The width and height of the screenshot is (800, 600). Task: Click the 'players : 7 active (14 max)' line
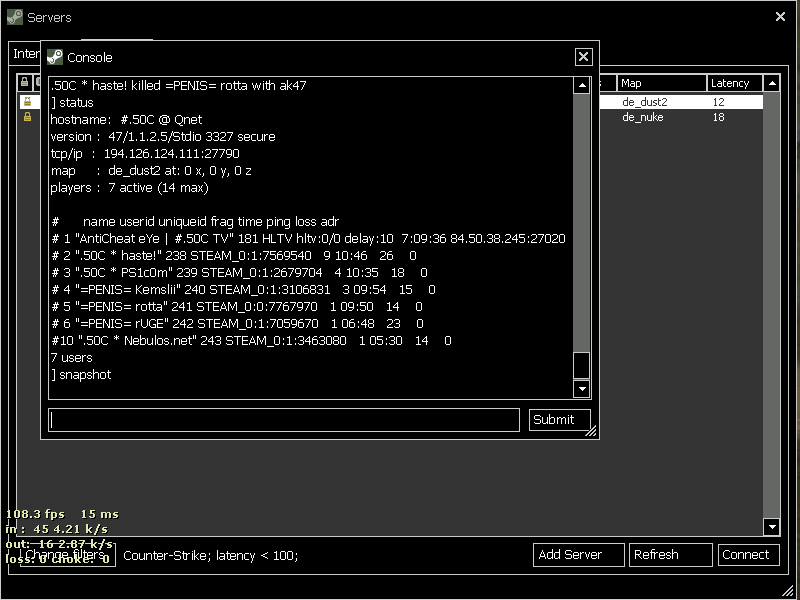tap(129, 187)
